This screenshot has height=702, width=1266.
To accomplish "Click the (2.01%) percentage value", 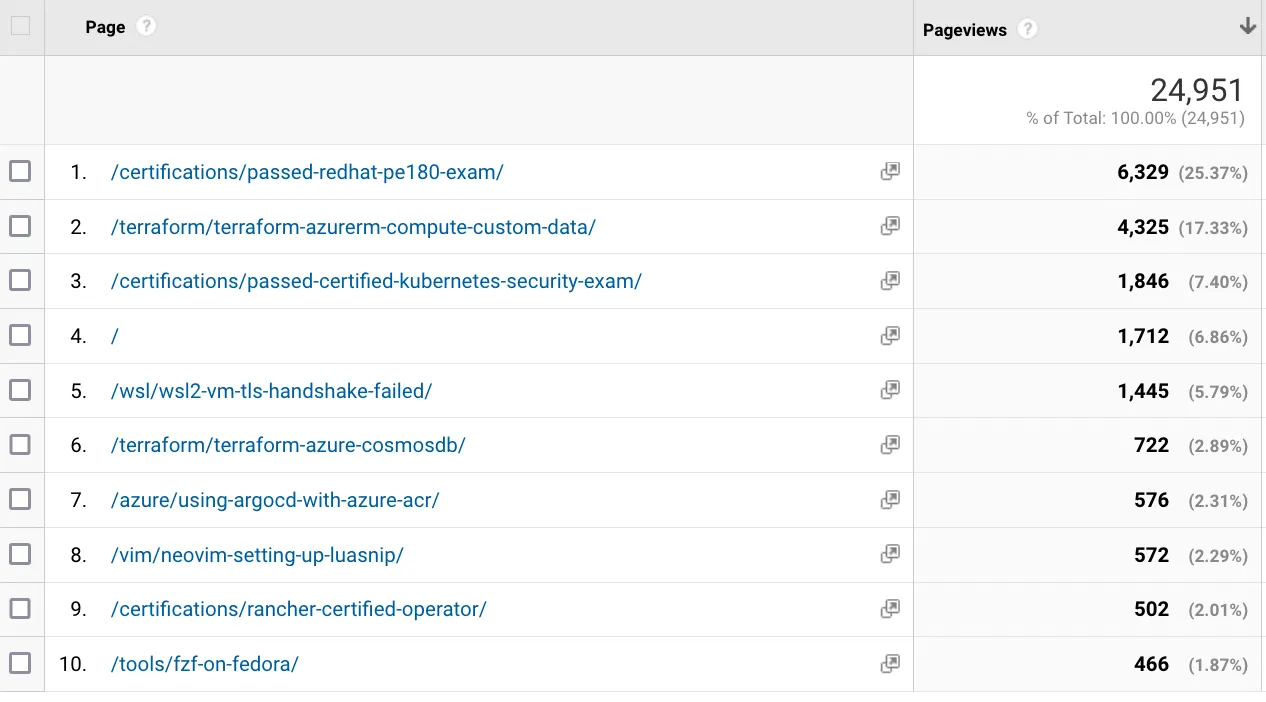I will 1218,610.
